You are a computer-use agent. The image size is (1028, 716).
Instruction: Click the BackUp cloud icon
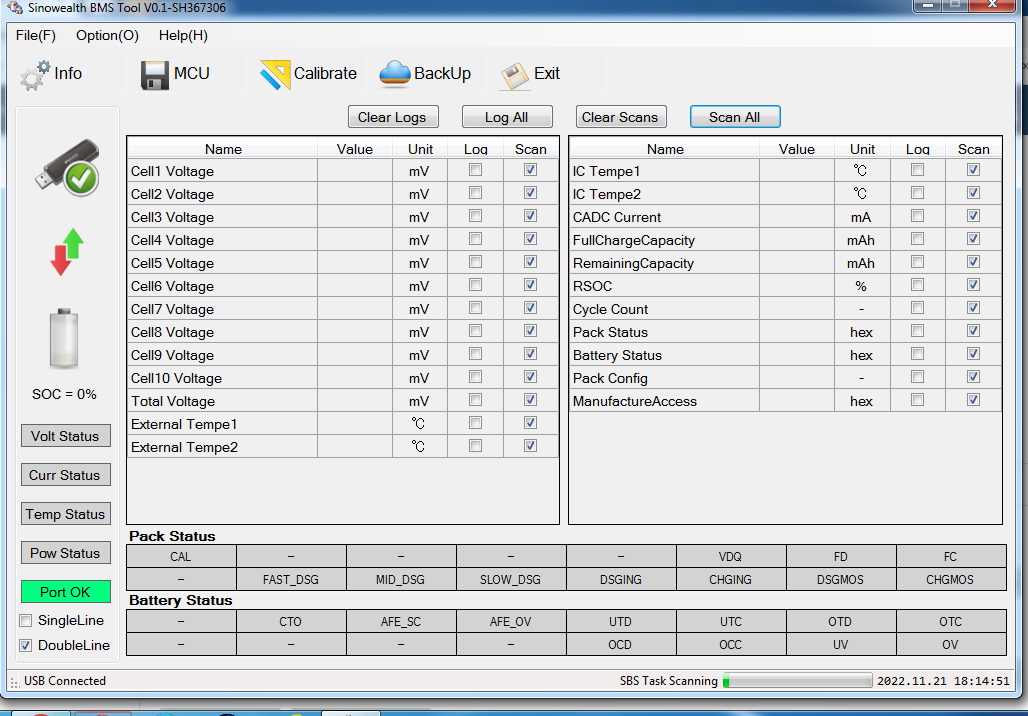point(395,74)
